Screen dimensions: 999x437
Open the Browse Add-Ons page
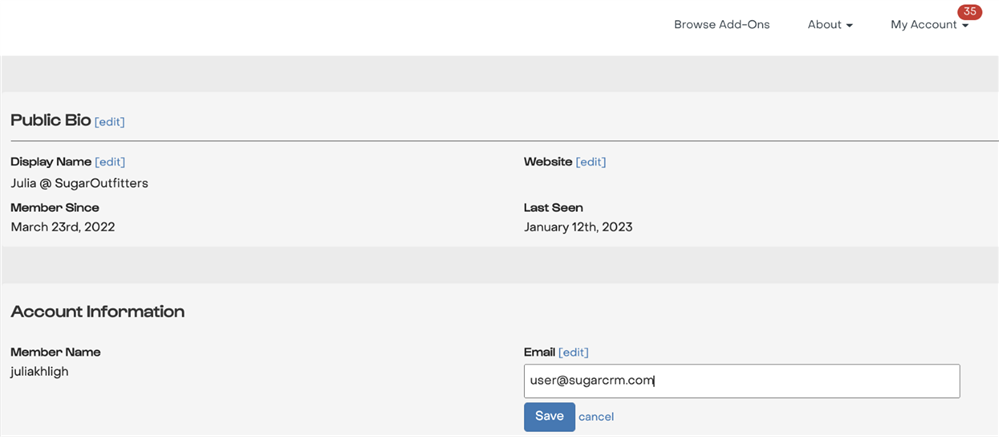click(x=721, y=25)
